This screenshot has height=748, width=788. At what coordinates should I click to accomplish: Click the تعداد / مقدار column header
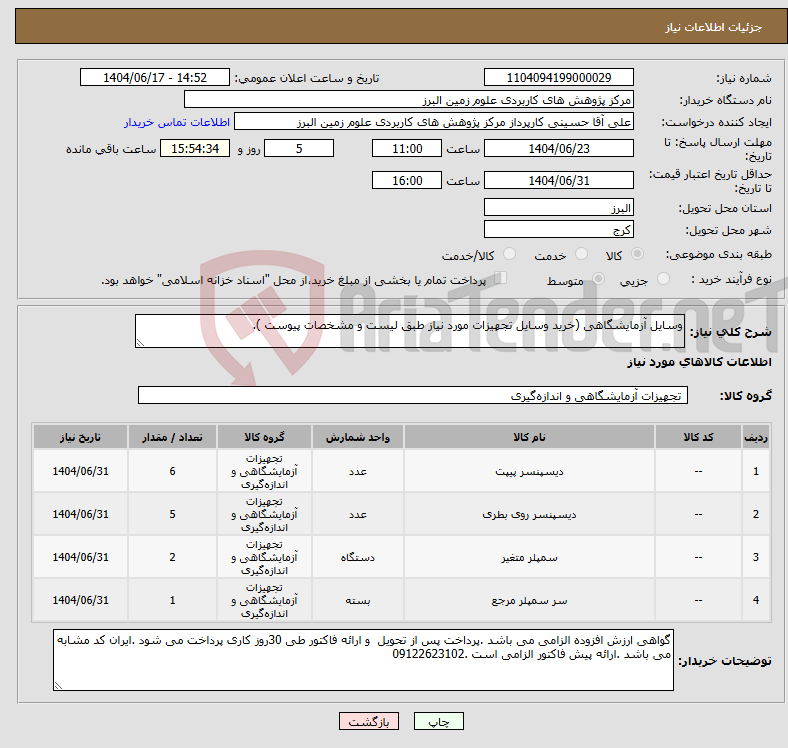[172, 437]
